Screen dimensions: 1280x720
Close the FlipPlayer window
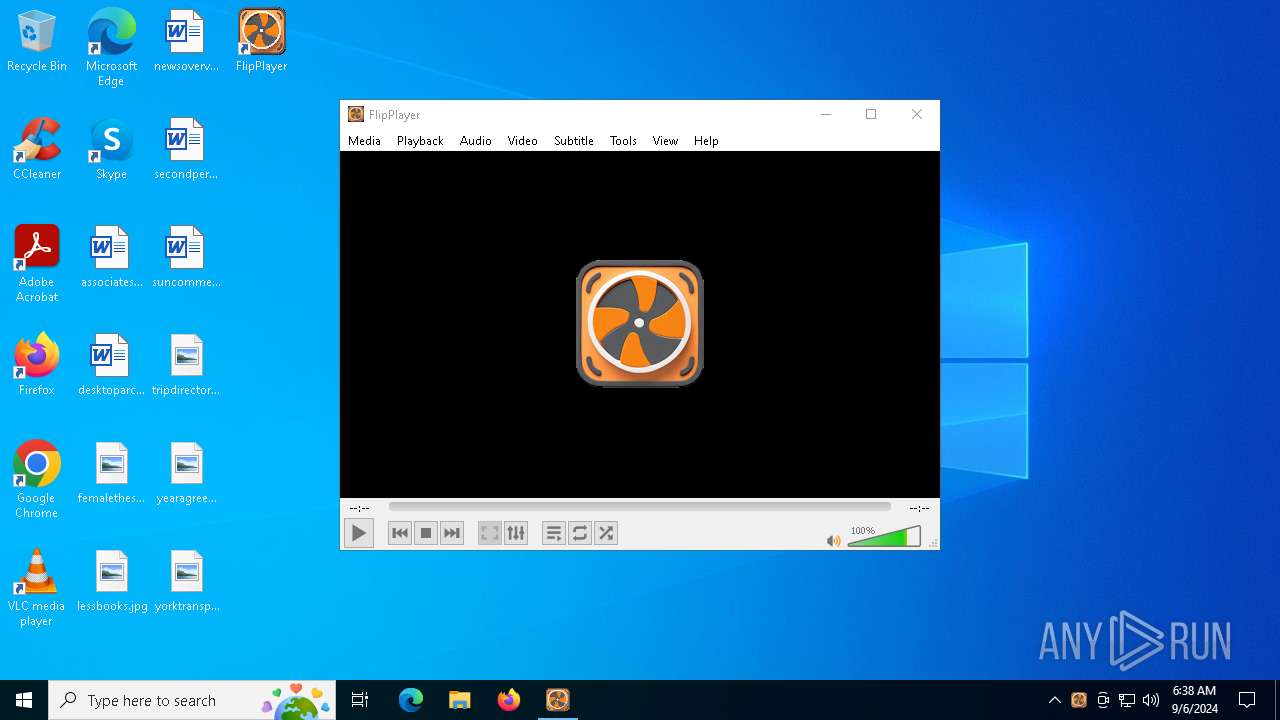point(917,115)
